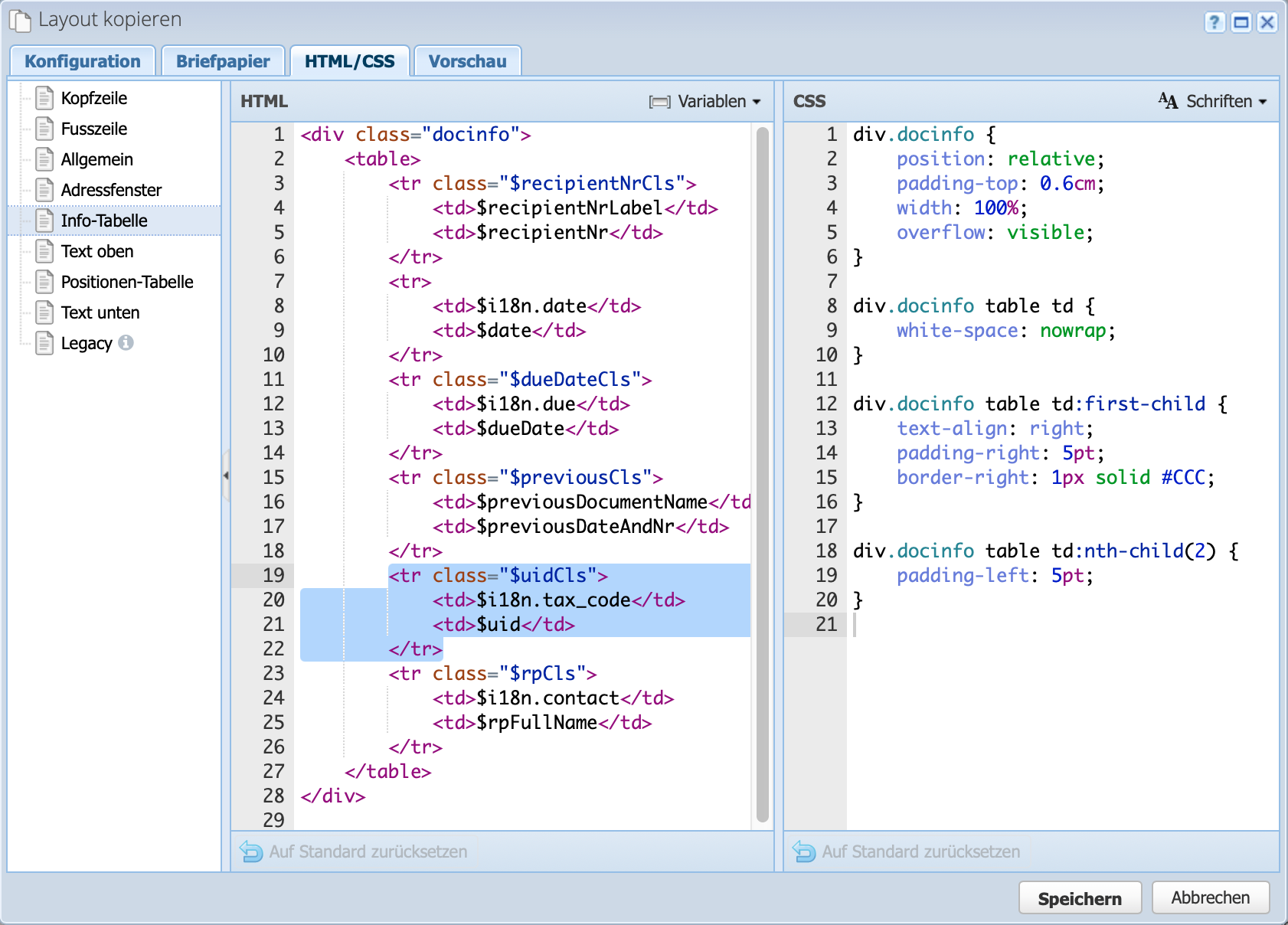Click the help question mark icon
Screen dimensions: 1288x925
click(1214, 22)
